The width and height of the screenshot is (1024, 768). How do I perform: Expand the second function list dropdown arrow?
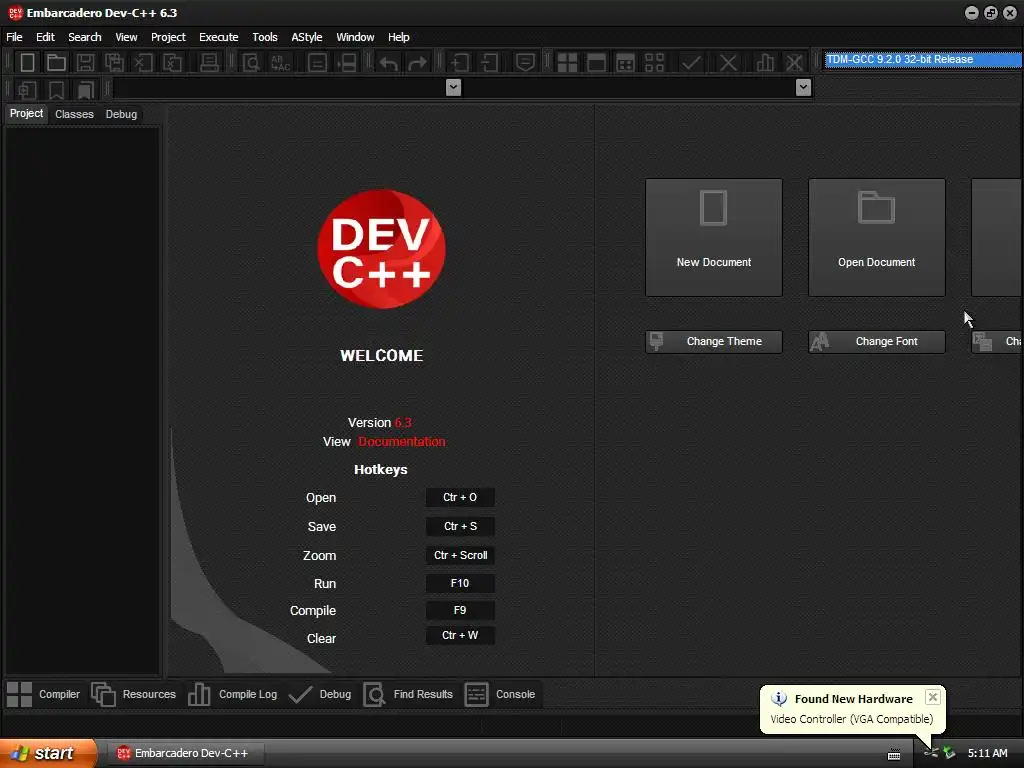pos(804,88)
